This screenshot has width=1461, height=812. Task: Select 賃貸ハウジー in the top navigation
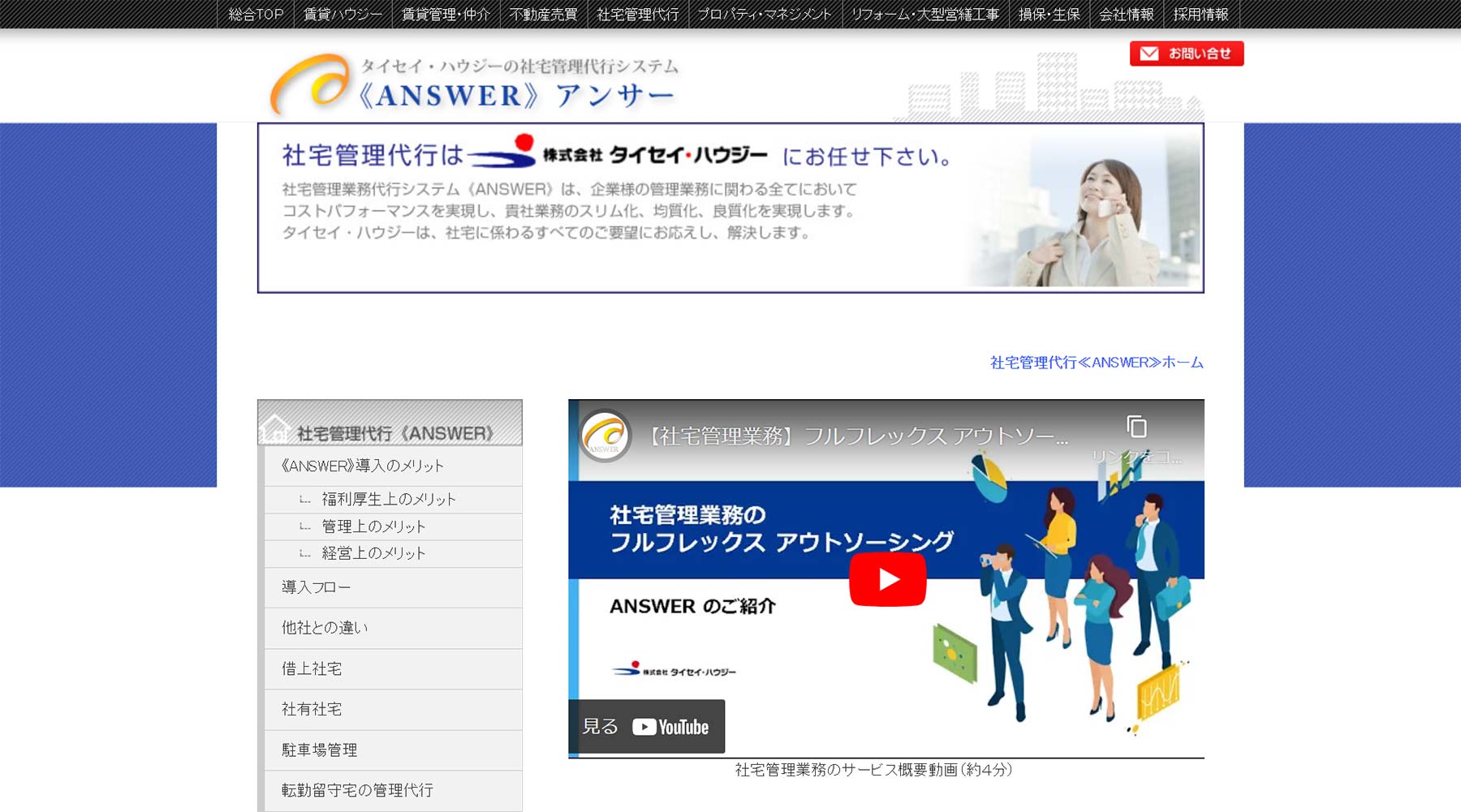tap(343, 15)
